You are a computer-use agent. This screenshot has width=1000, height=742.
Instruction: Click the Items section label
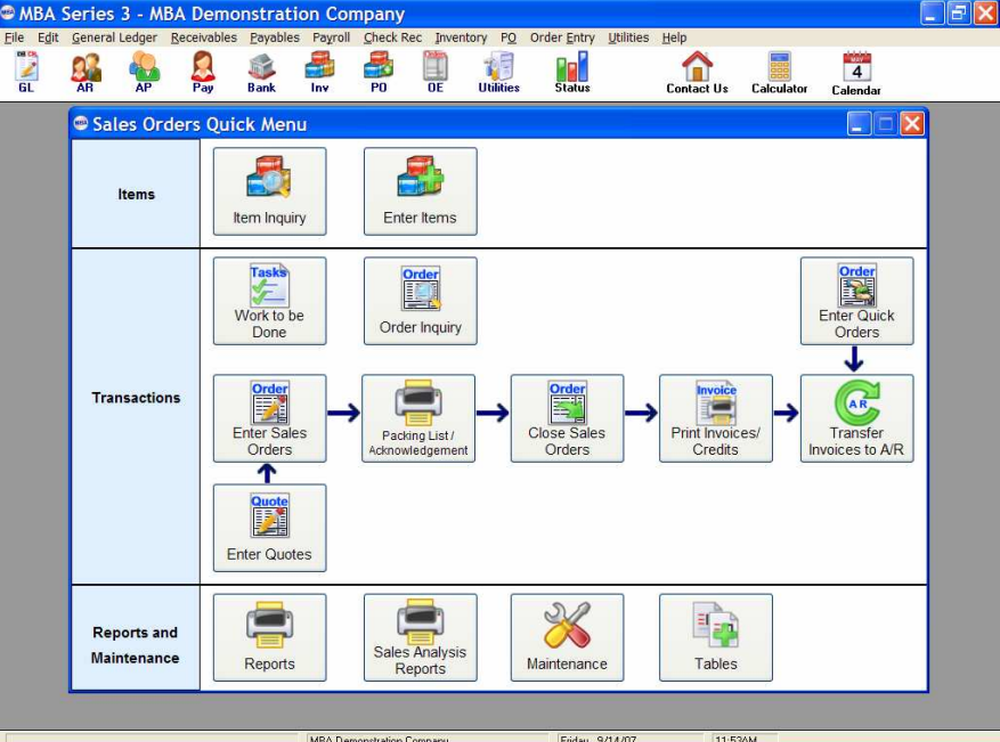(x=136, y=194)
